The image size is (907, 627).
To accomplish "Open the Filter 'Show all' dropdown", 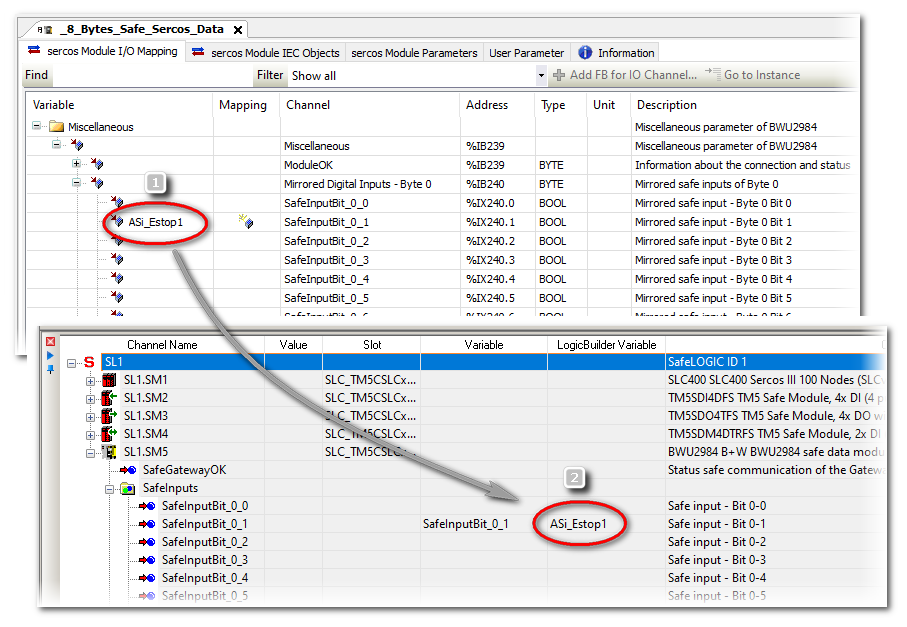I will point(541,75).
